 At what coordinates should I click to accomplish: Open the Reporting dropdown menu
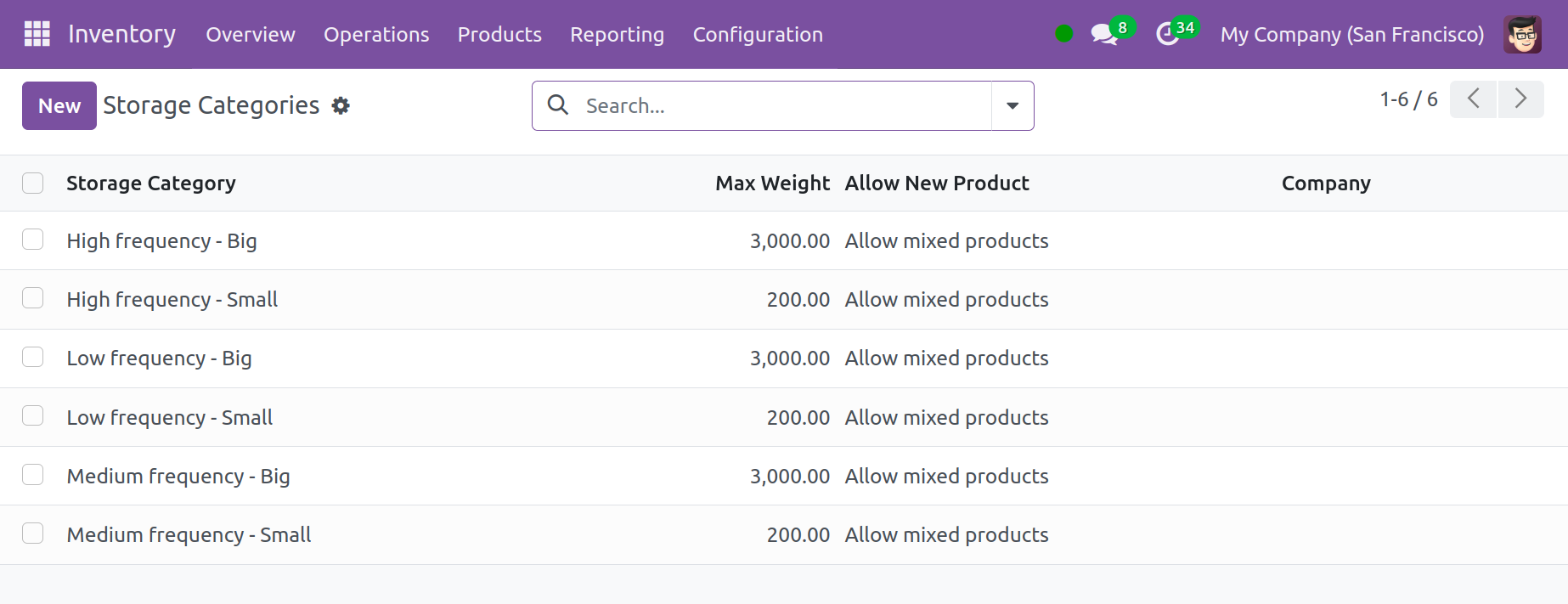[x=617, y=35]
